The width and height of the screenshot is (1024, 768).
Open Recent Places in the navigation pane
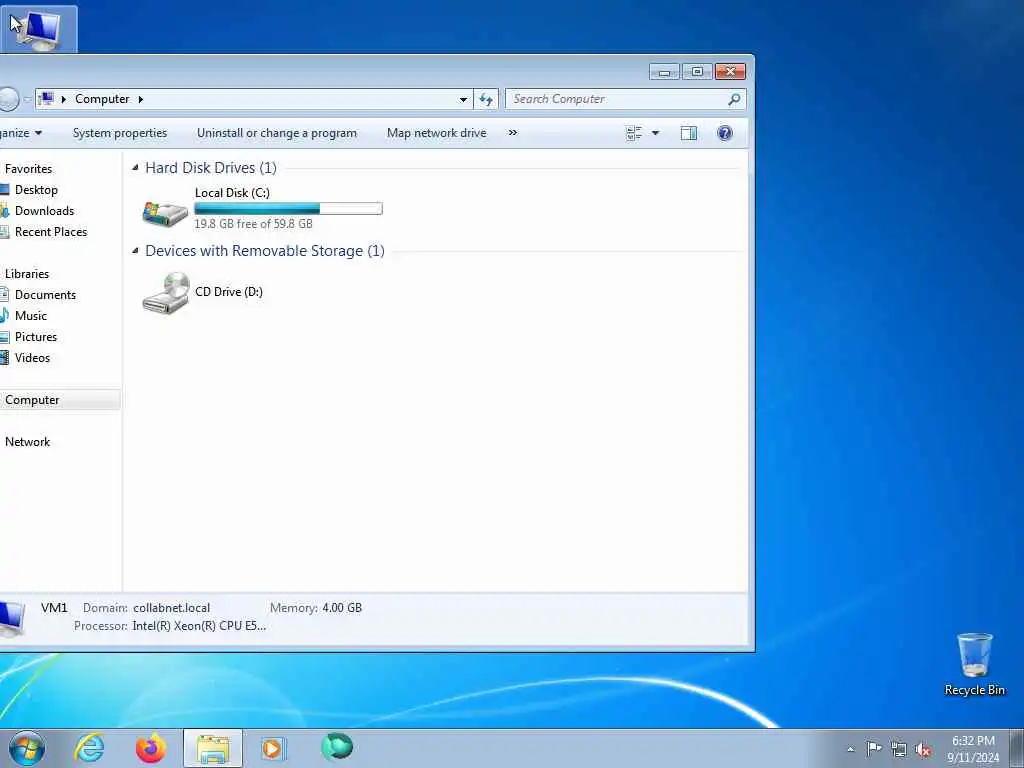pos(51,231)
